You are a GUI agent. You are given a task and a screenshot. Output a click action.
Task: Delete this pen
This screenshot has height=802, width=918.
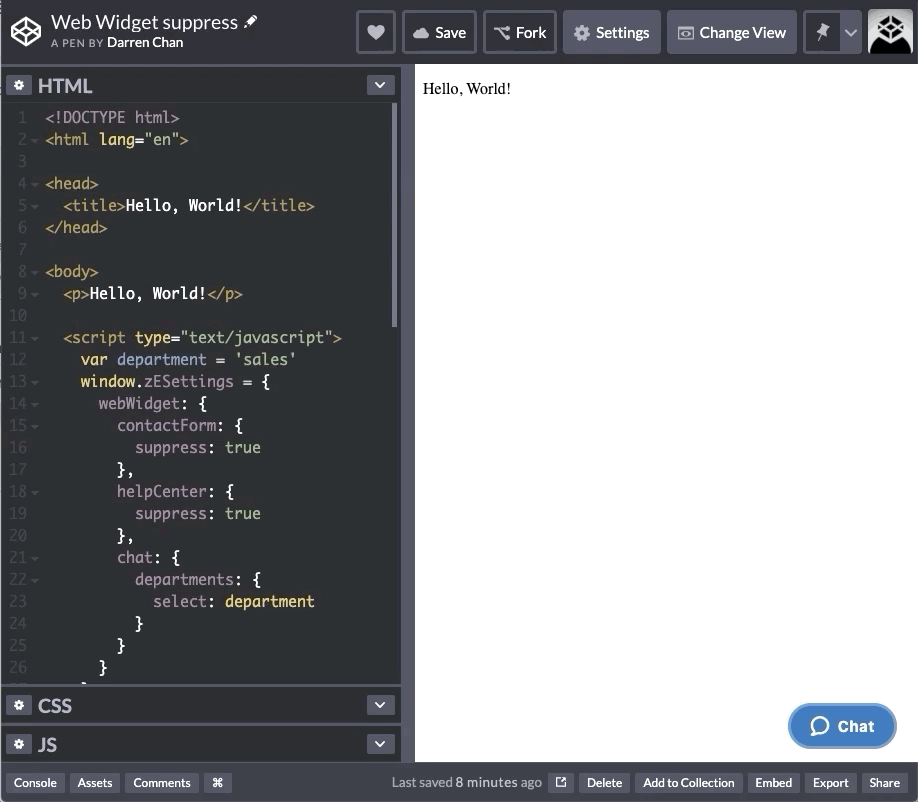[x=604, y=783]
